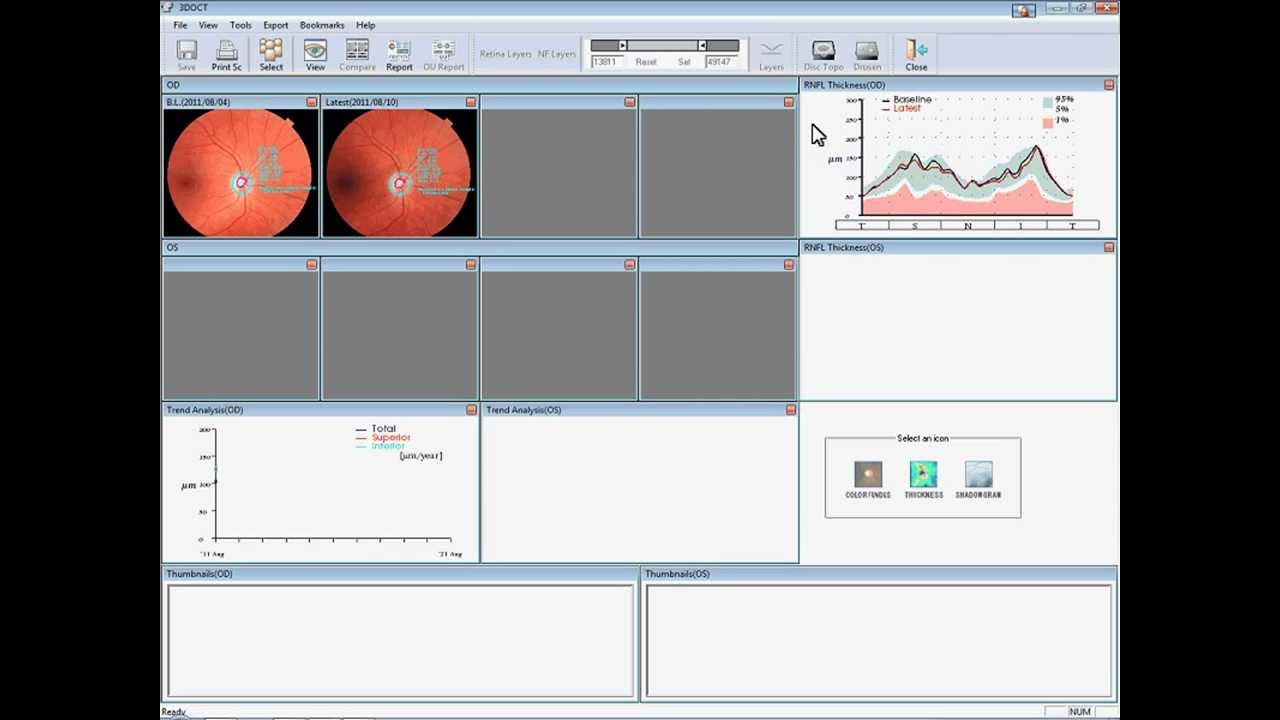Click the Drusen toolbar icon

click(x=867, y=55)
